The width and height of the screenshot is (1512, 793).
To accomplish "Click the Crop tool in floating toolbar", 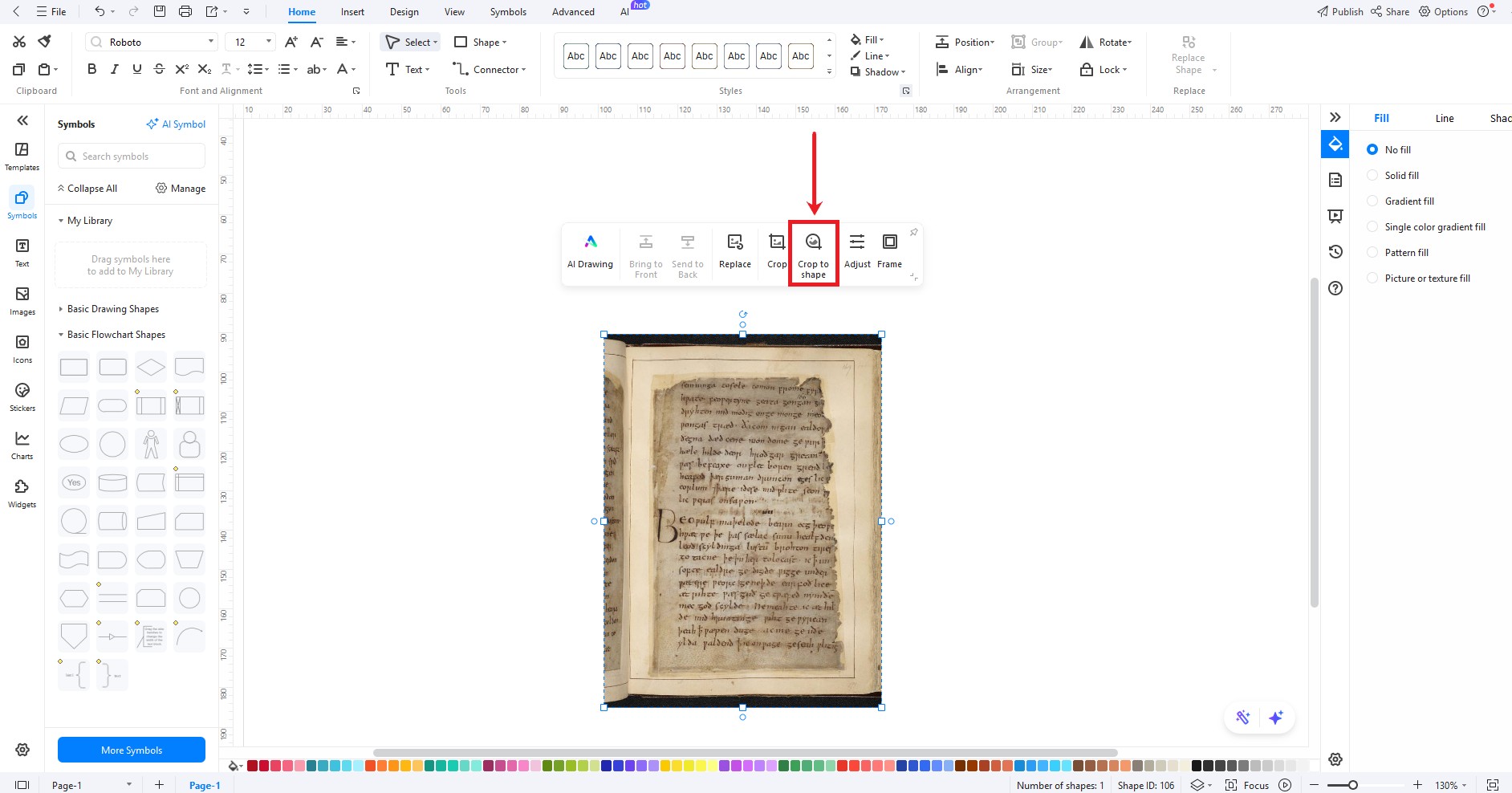I will pos(777,251).
